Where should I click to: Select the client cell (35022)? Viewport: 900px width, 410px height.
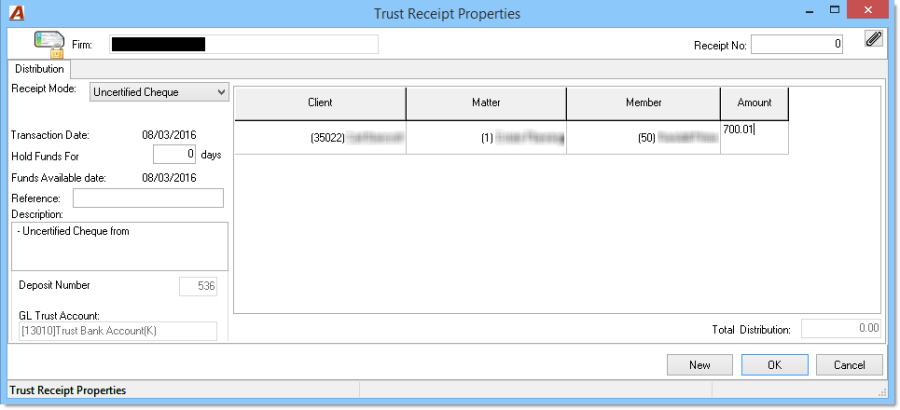[320, 137]
